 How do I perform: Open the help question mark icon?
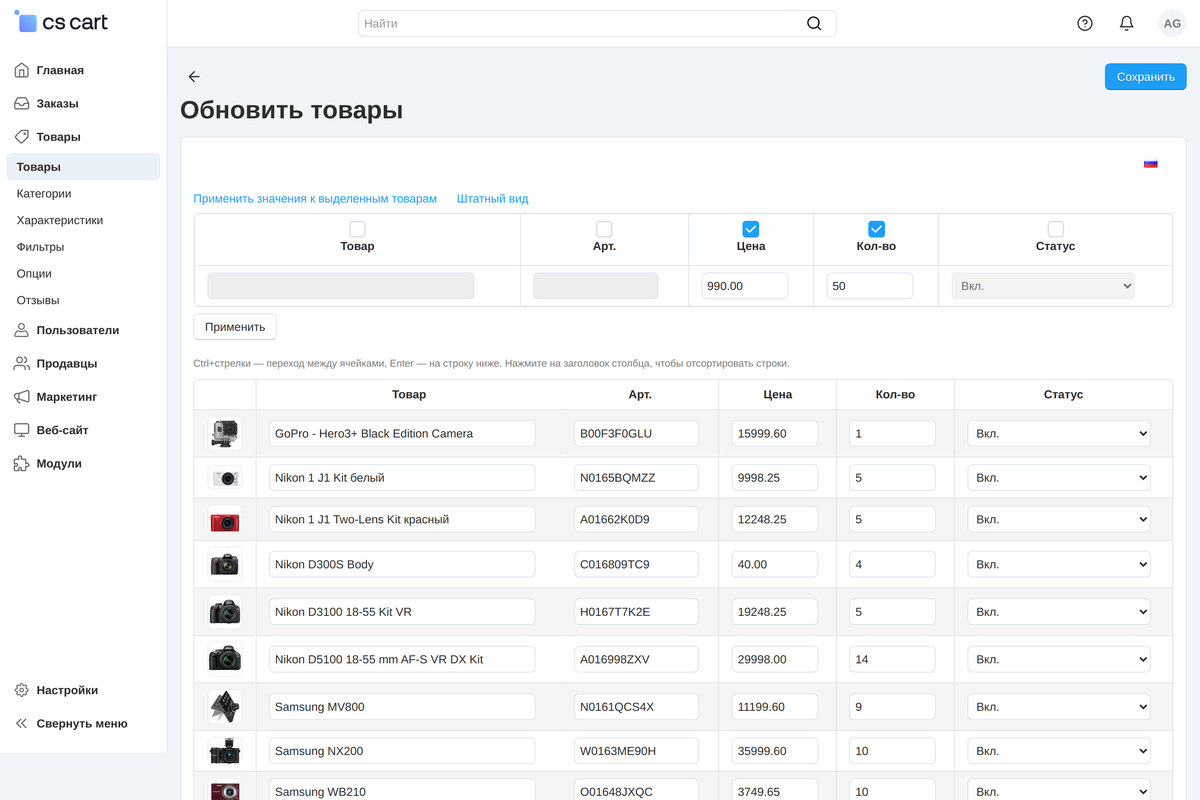click(1085, 23)
